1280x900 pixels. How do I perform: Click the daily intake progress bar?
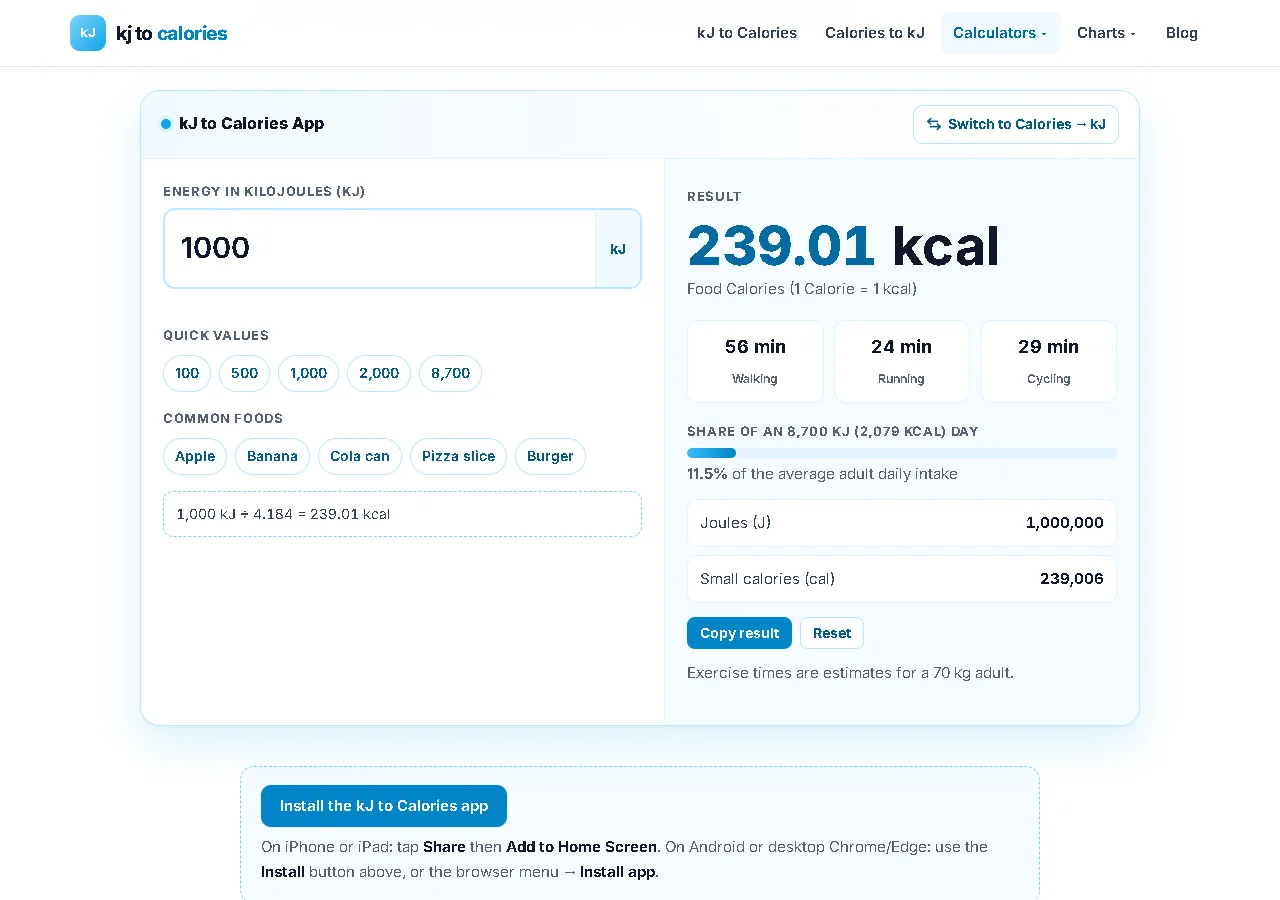[902, 453]
